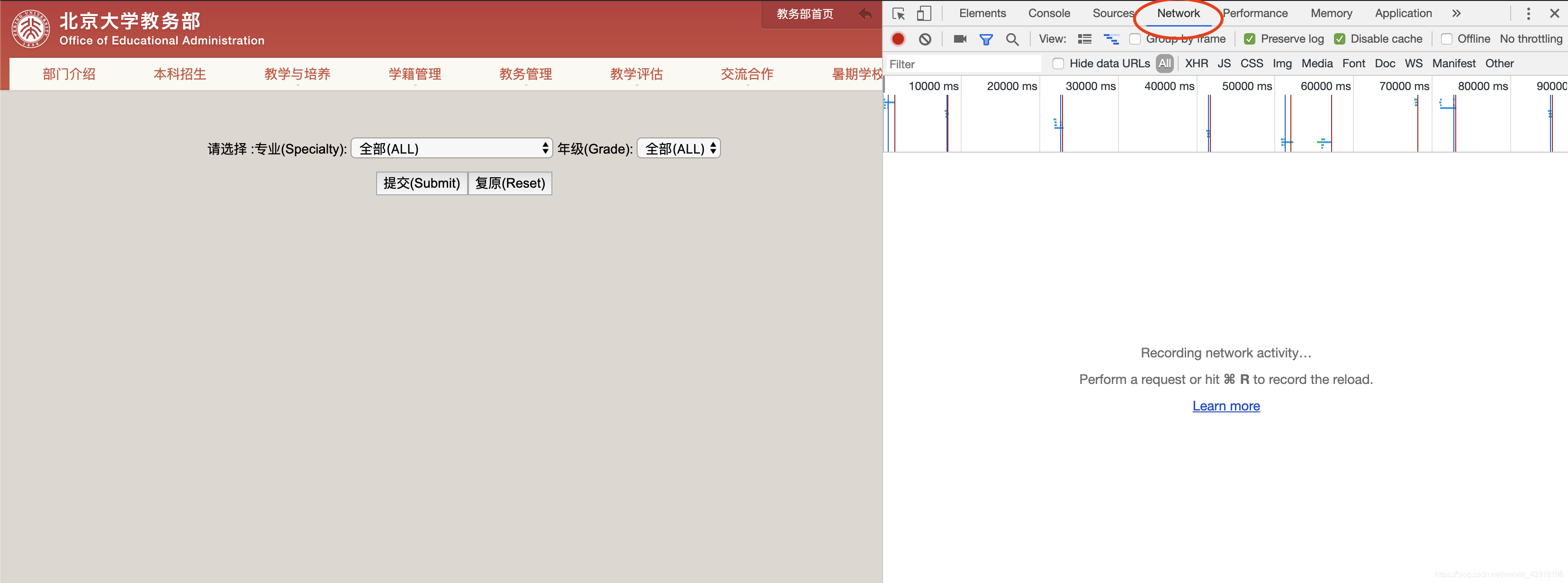Select the 专业(Specialty) dropdown
The image size is (1568, 583).
pyautogui.click(x=453, y=148)
